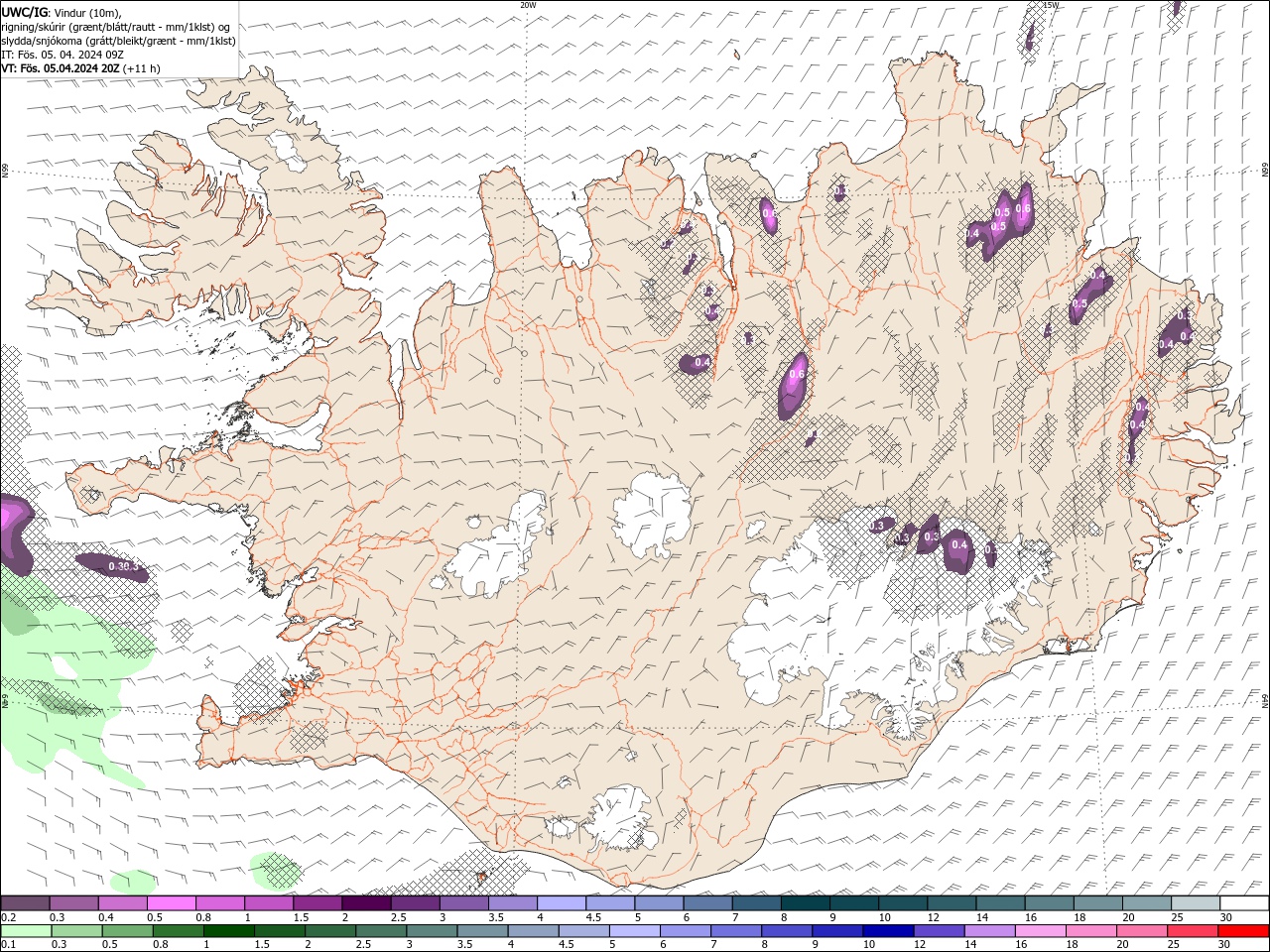Click the rain legend swatch between 0.8 and 1

coord(178,931)
